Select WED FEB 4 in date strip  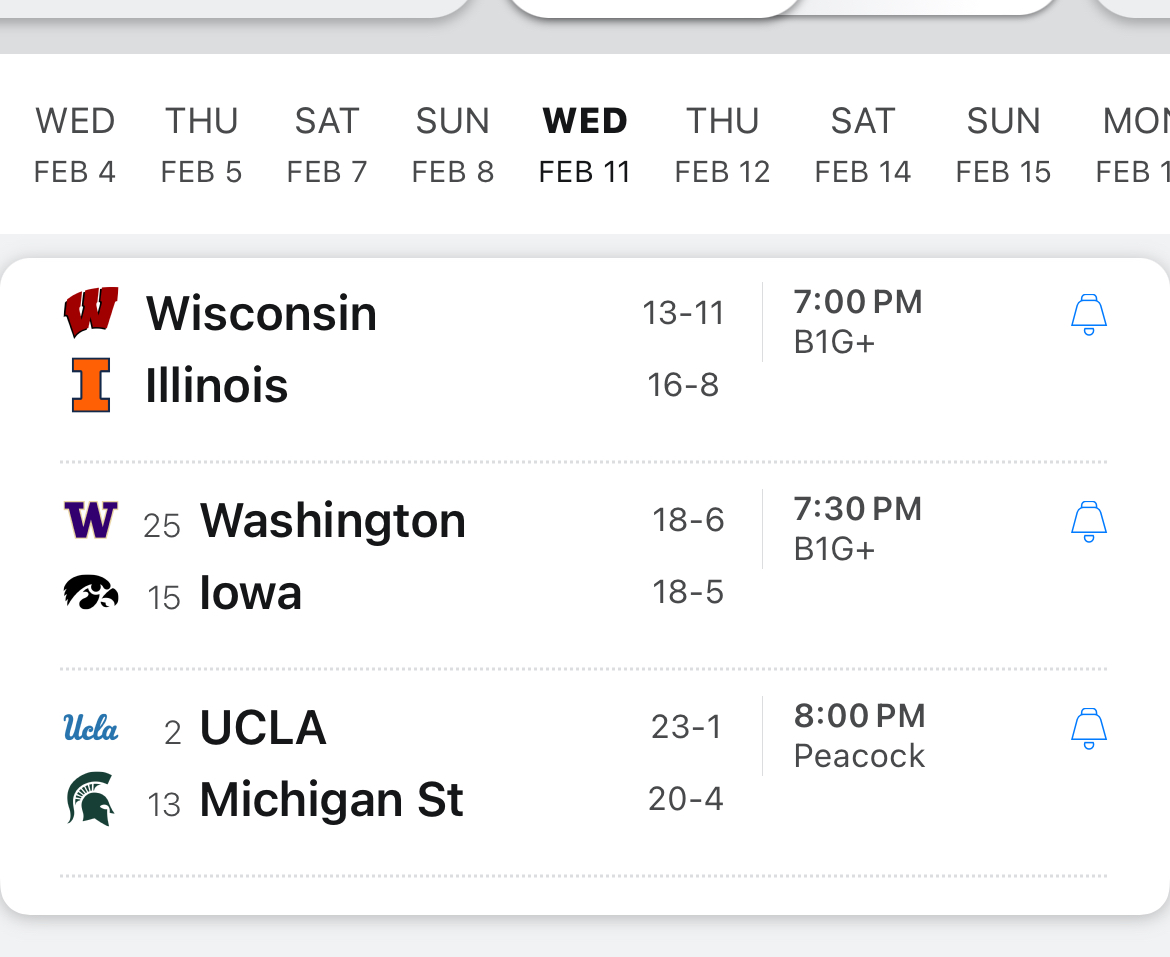(x=75, y=145)
